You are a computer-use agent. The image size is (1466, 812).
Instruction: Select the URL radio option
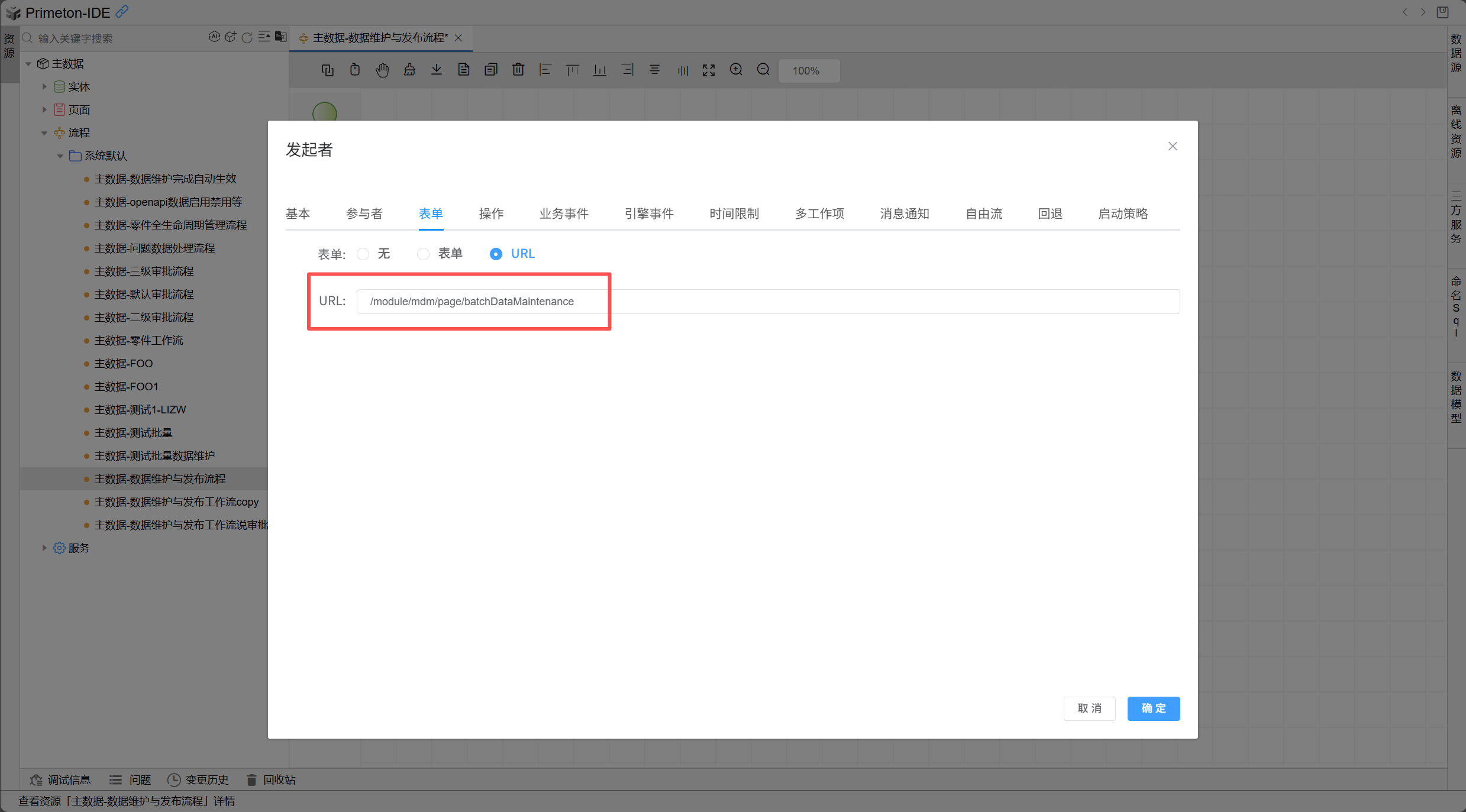(x=496, y=254)
